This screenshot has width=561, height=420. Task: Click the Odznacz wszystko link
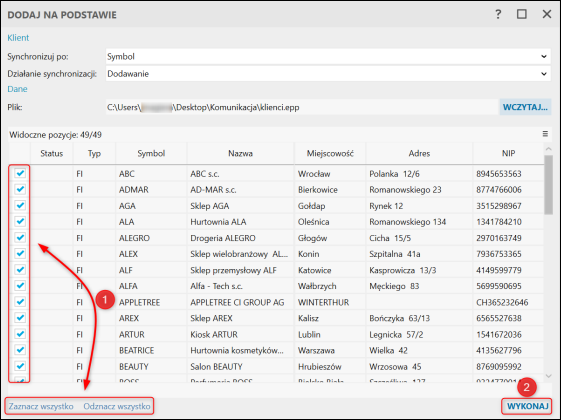(x=117, y=406)
